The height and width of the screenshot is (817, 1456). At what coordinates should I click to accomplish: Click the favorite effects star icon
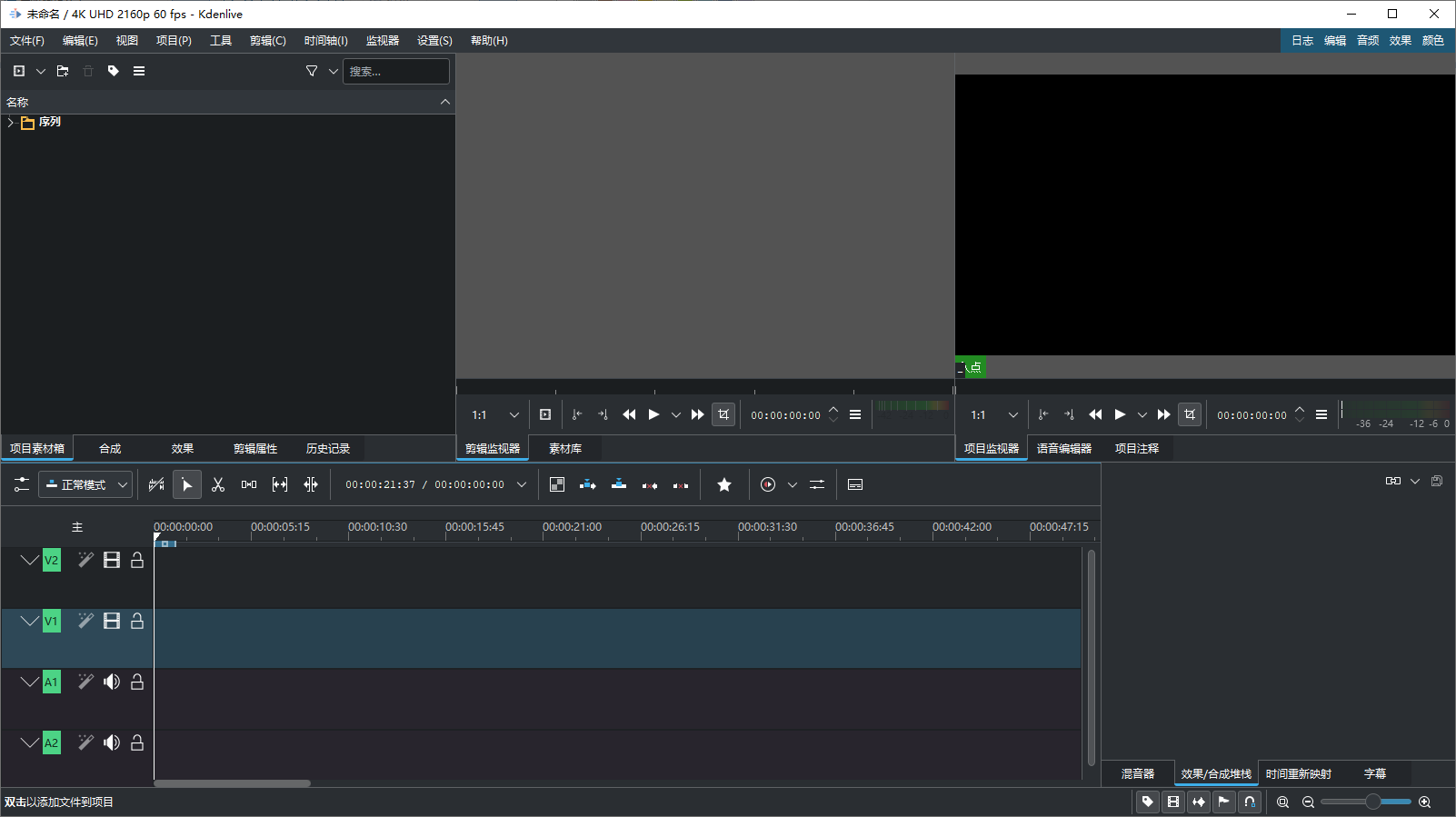coord(724,485)
